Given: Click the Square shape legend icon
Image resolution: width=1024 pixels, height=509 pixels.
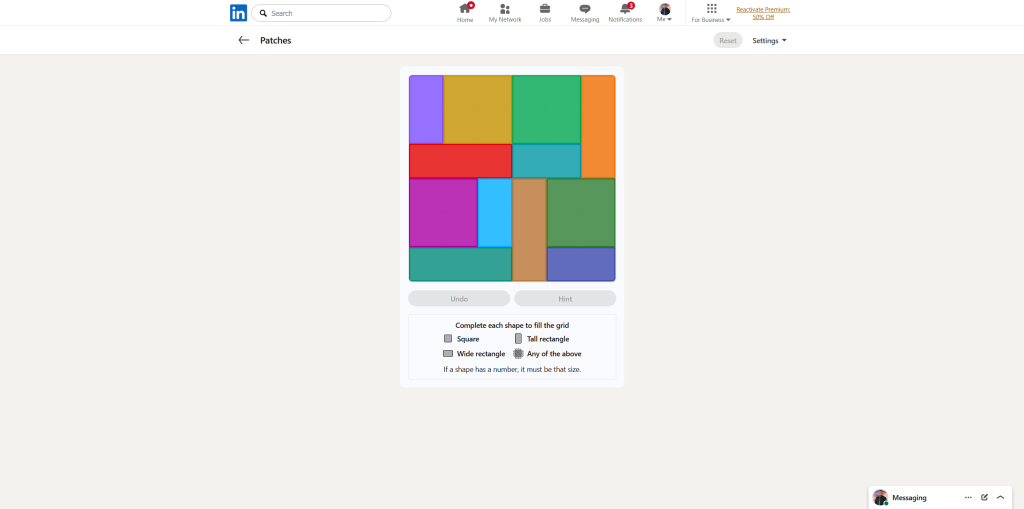Looking at the screenshot, I should coord(448,338).
